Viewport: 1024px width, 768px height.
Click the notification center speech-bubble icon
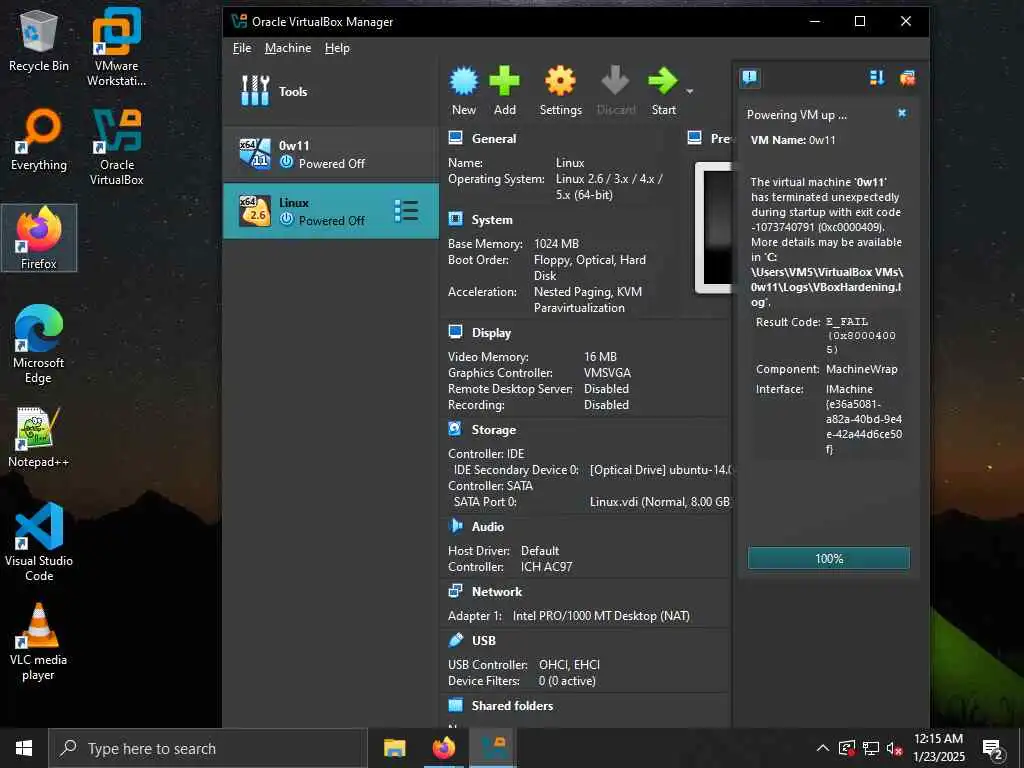(x=750, y=78)
